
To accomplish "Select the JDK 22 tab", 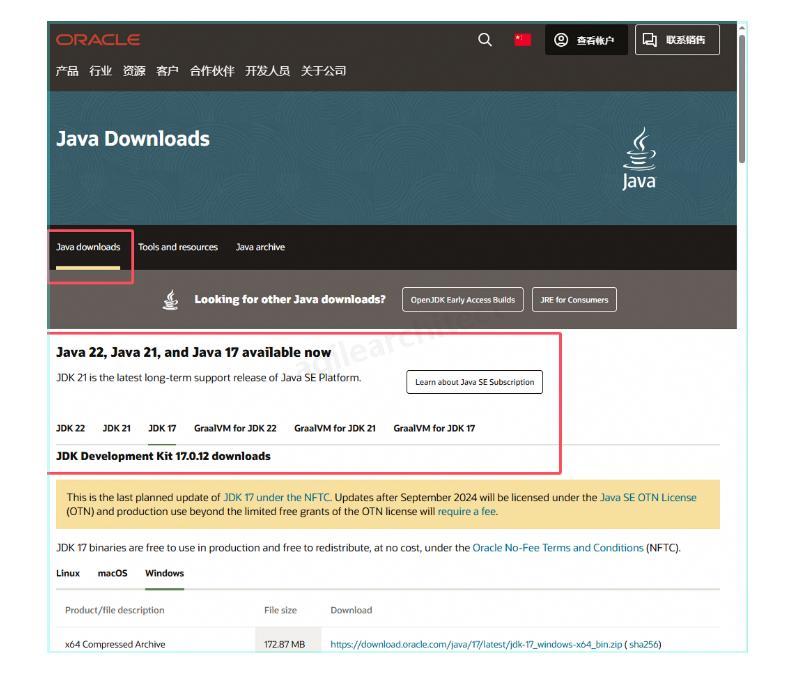I will point(71,428).
